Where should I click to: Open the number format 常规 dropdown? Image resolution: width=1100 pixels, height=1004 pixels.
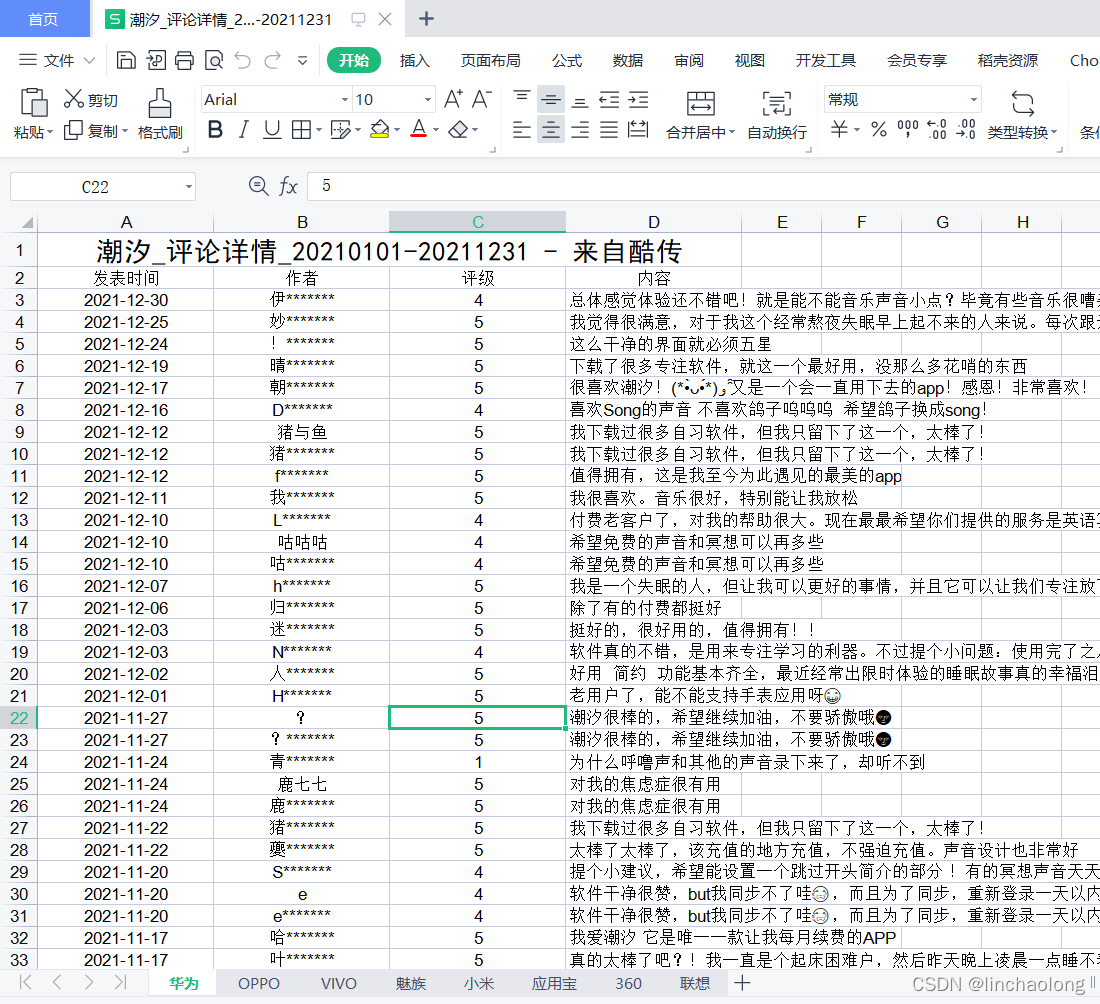(x=974, y=100)
